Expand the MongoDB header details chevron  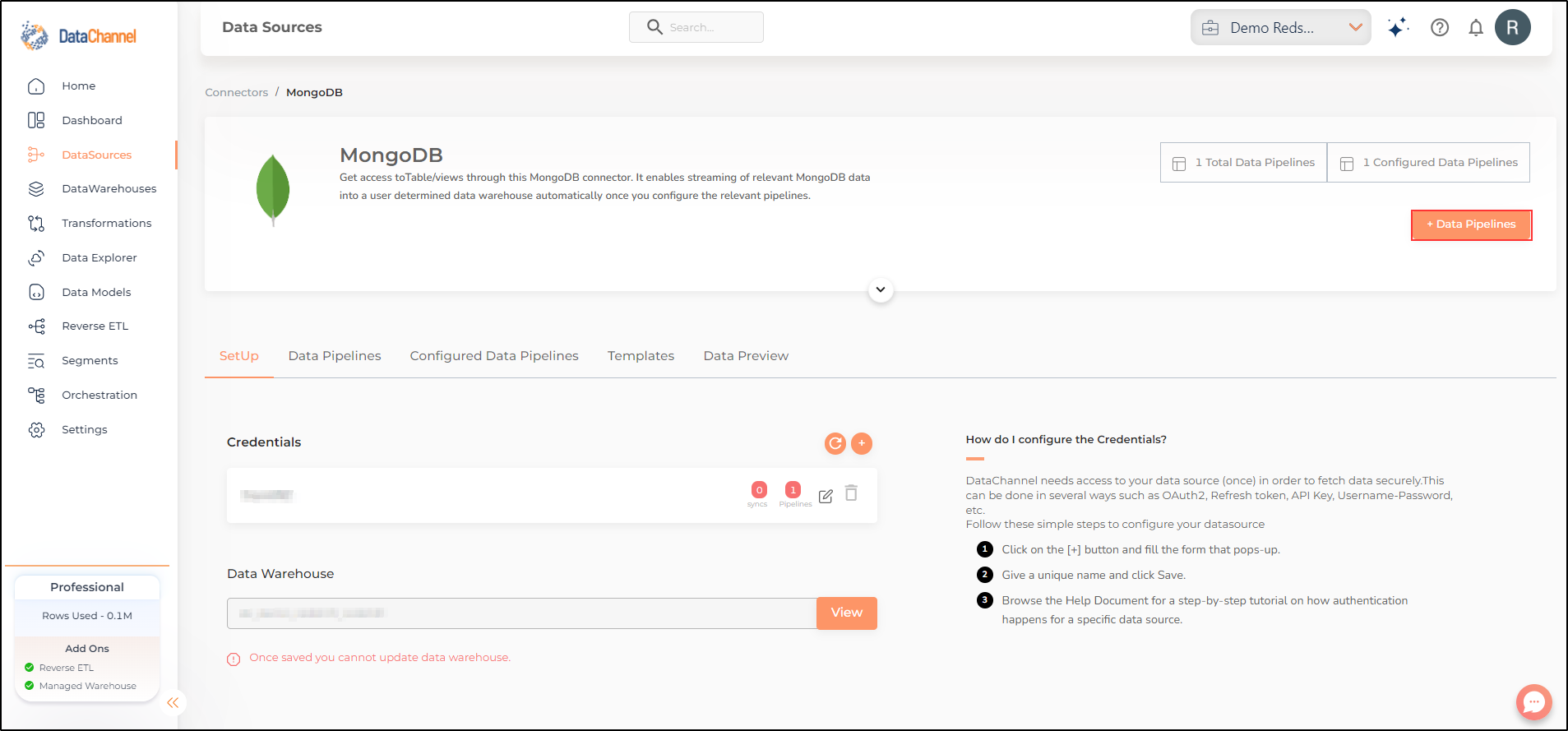click(x=881, y=289)
